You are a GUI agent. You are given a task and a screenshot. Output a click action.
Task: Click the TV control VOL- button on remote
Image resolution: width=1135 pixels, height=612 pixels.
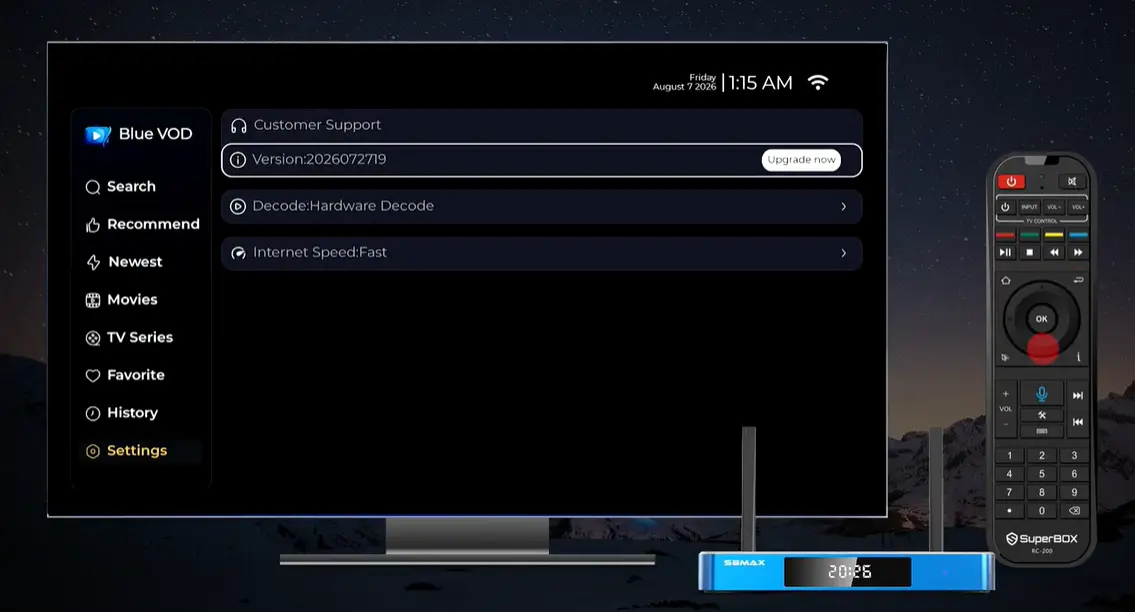tap(1054, 207)
